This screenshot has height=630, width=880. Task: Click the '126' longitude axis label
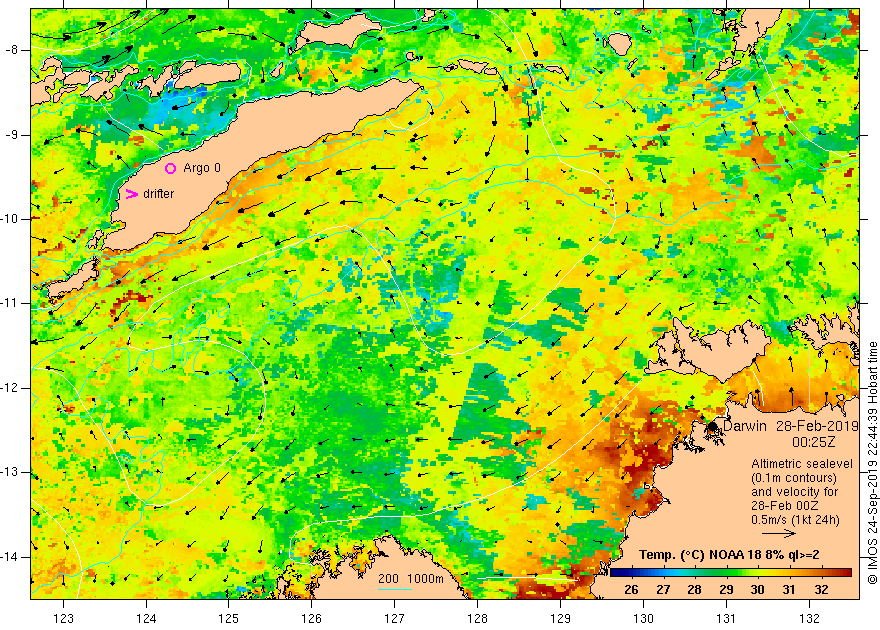click(x=311, y=618)
